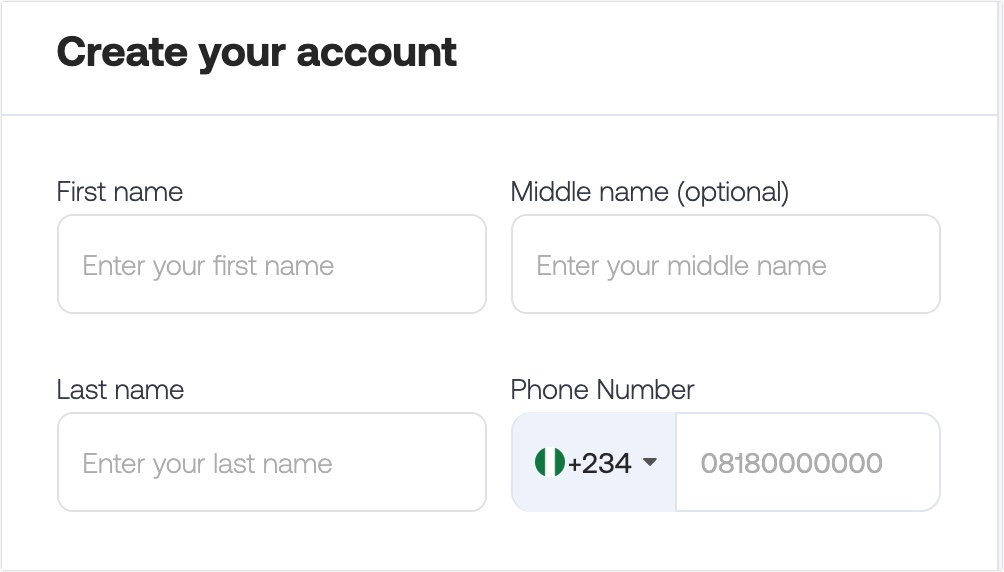Select the "Enter your last name" placeholder text
The width and height of the screenshot is (1004, 572).
pyautogui.click(x=207, y=464)
